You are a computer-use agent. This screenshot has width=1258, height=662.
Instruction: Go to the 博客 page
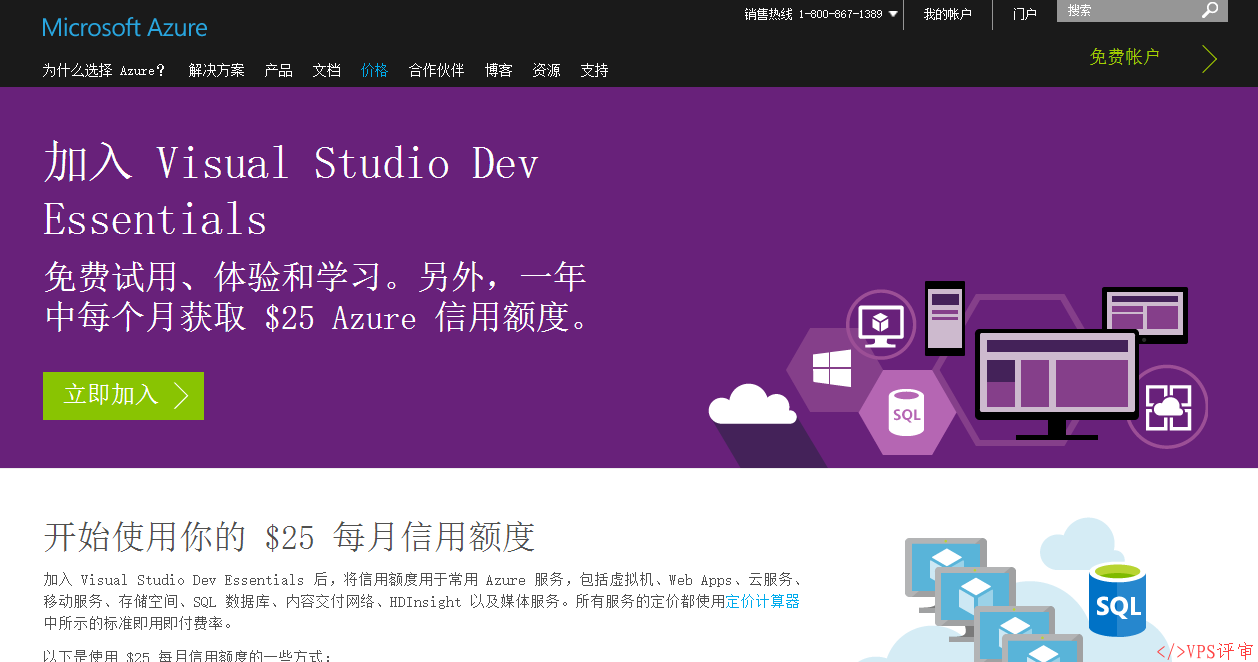(x=498, y=70)
